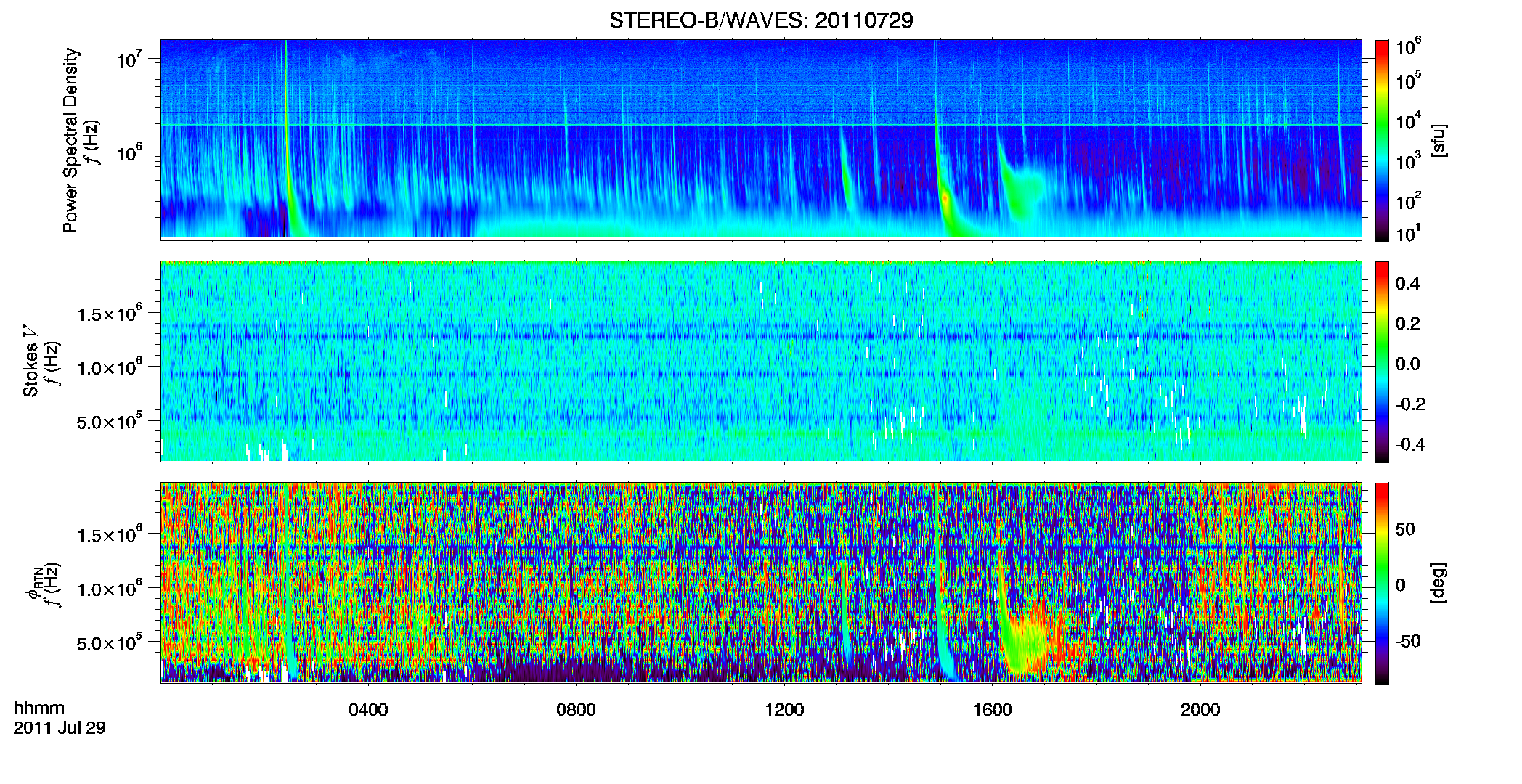Viewport: 1522px width, 784px height.
Task: Select the Power Spectral Density axis label
Action: click(70, 140)
